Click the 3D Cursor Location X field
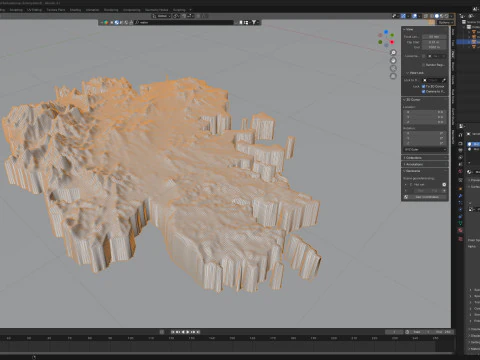This screenshot has width=480, height=360. (425, 112)
